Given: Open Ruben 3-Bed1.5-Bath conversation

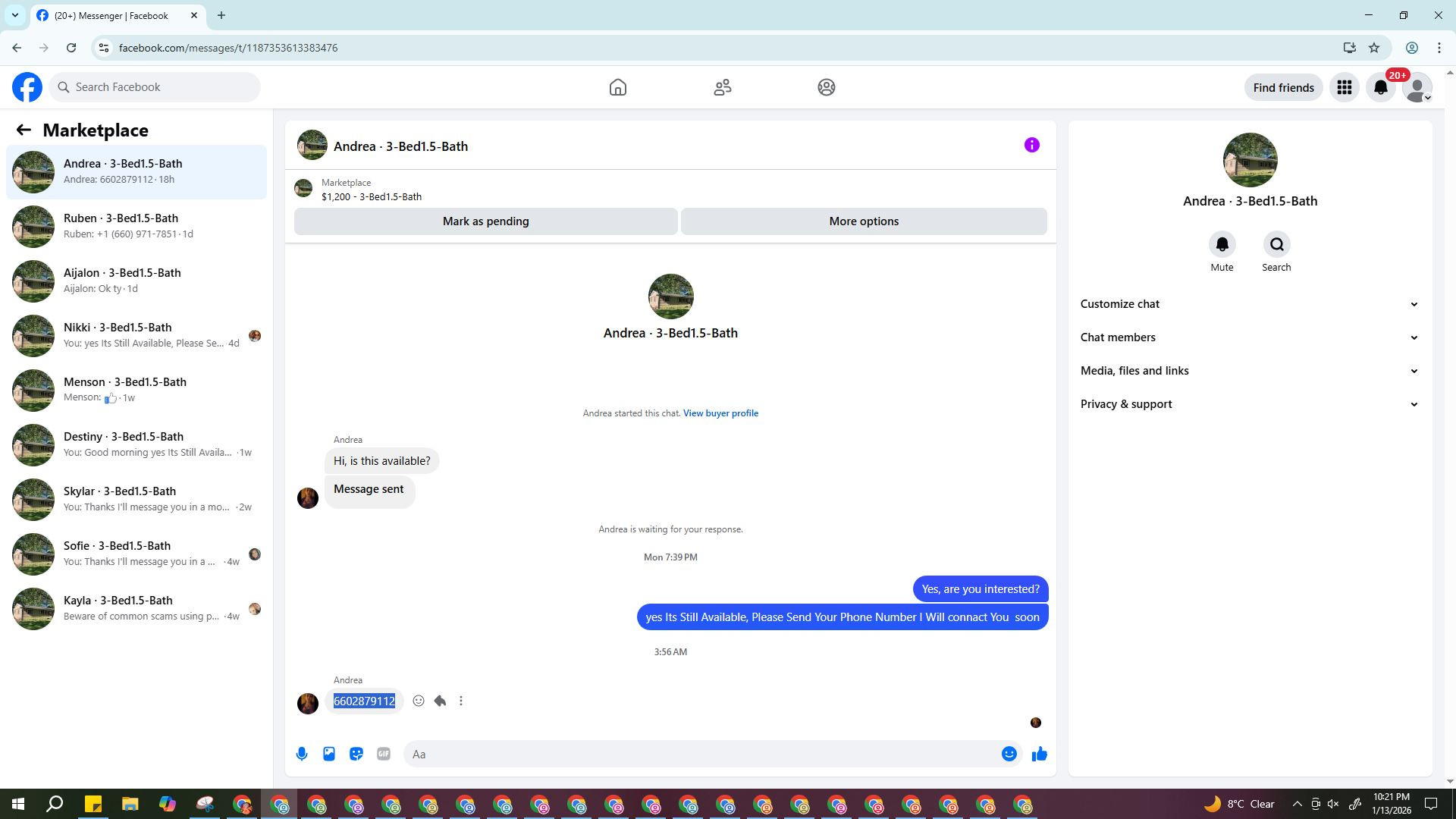Looking at the screenshot, I should point(136,226).
